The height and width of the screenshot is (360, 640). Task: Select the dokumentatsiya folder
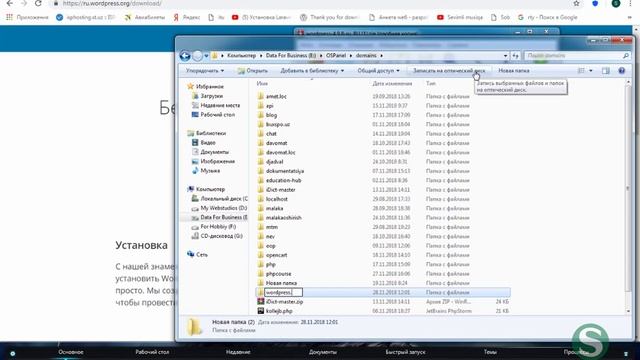pyautogui.click(x=285, y=171)
